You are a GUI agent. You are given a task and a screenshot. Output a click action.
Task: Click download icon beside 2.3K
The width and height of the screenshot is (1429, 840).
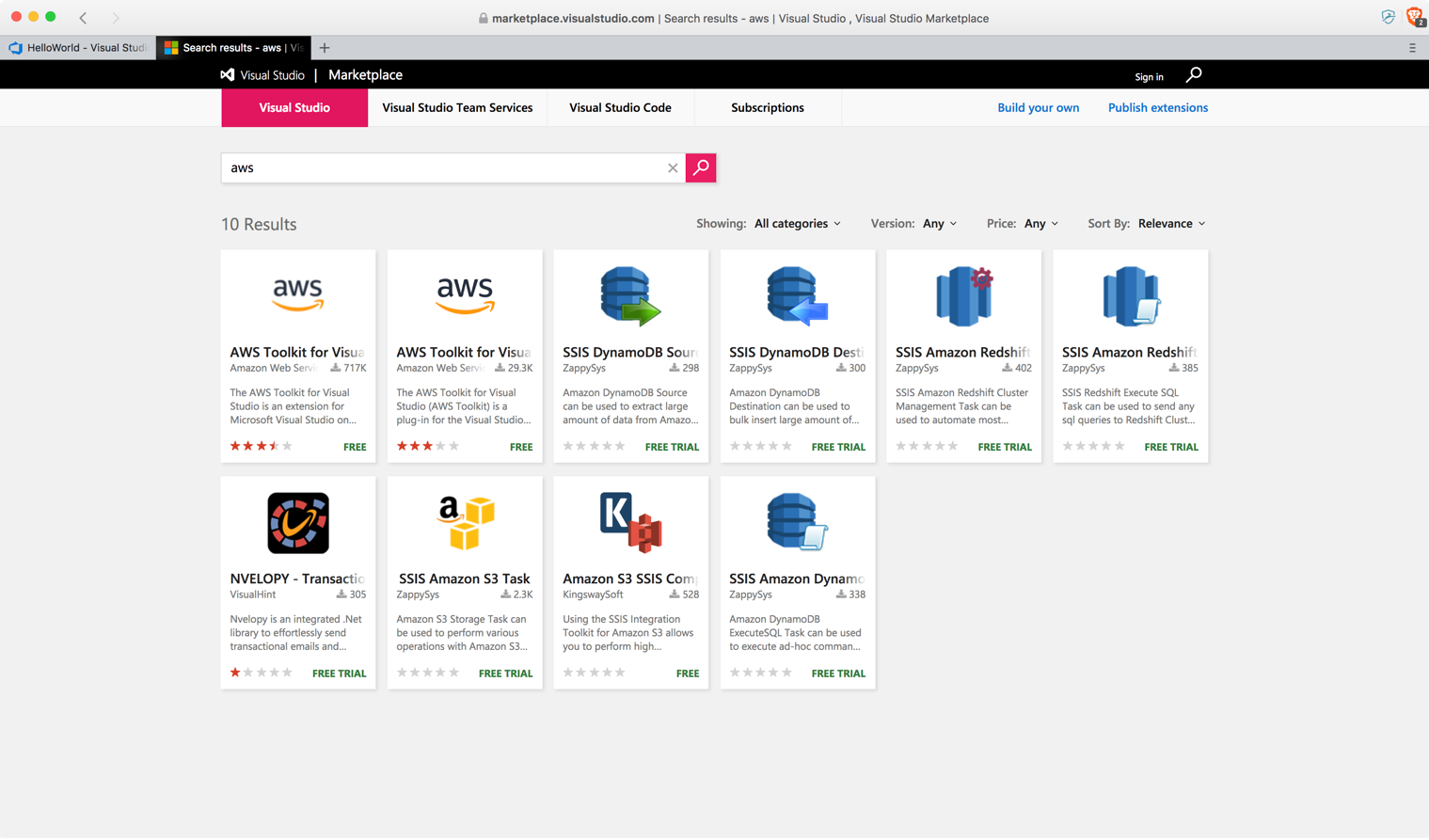(x=505, y=594)
